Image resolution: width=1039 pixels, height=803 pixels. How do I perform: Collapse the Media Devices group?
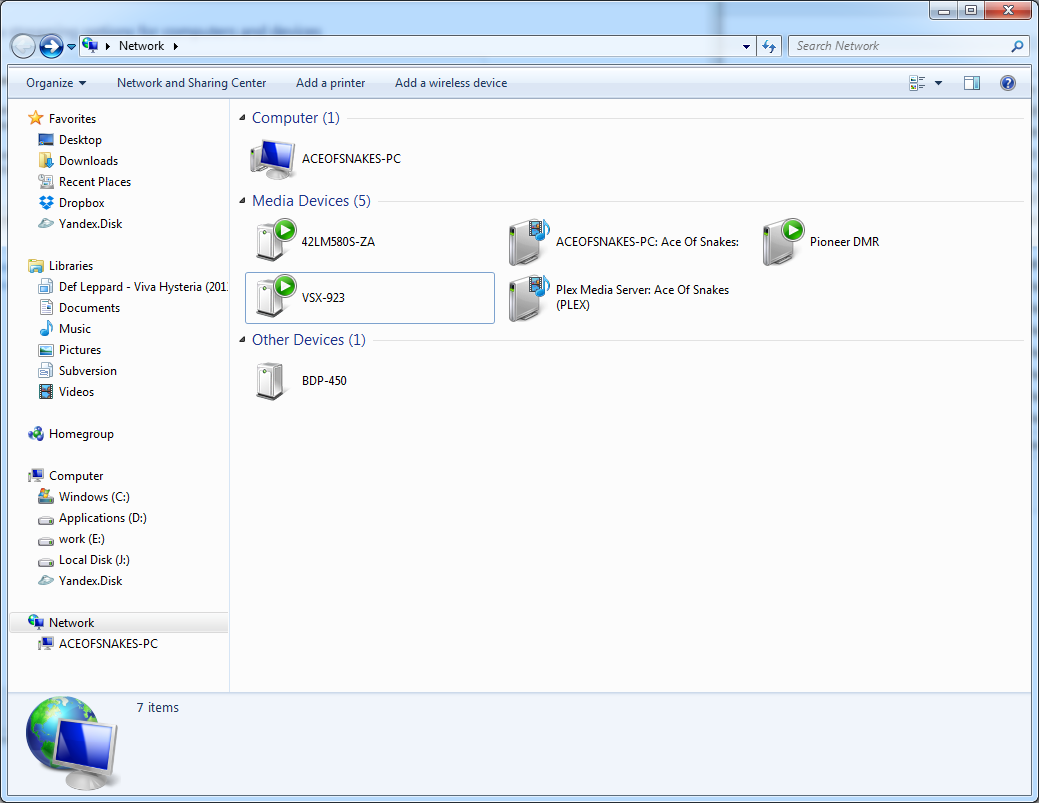242,202
